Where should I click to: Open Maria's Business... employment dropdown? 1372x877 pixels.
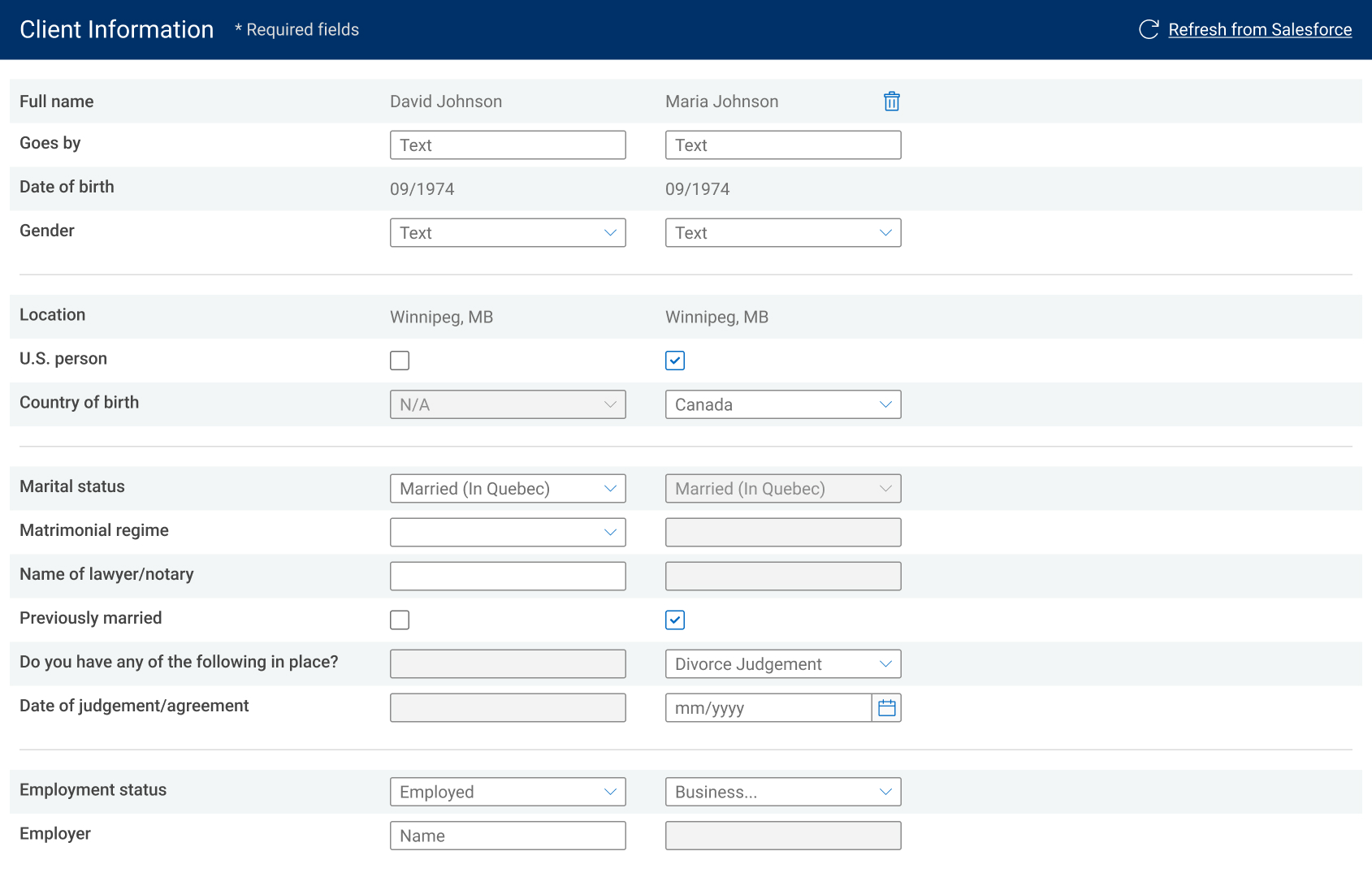point(783,792)
